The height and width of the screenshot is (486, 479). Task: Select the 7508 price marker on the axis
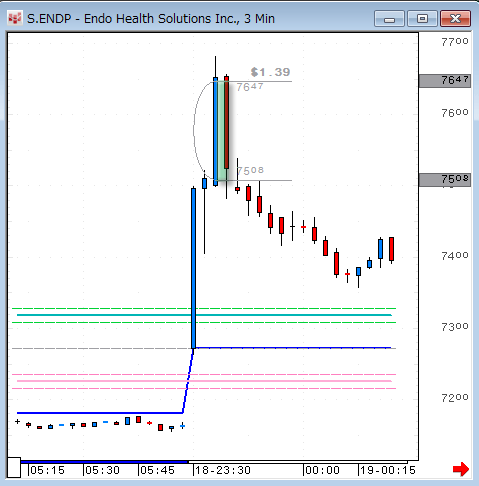[445, 180]
